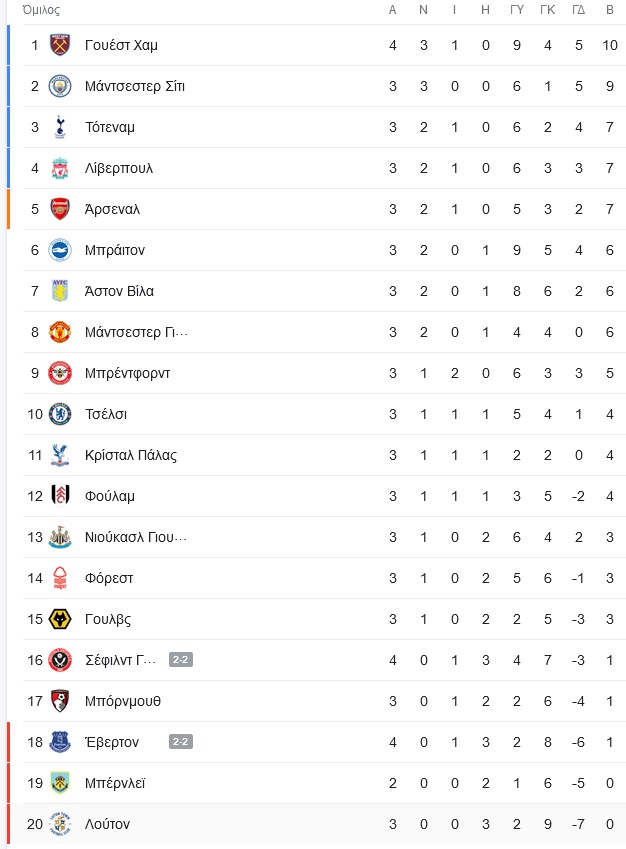Click the Brighton seagull logo
This screenshot has height=849, width=626.
pyautogui.click(x=60, y=250)
